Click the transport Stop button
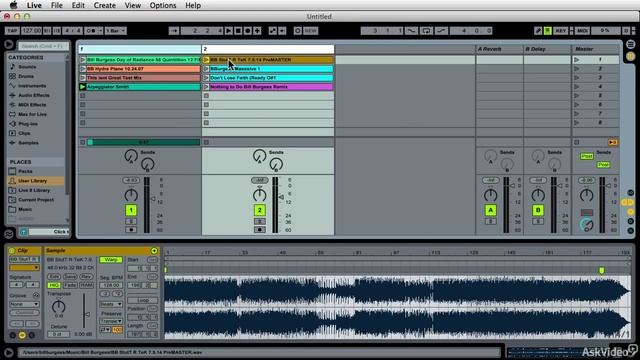Image resolution: width=640 pixels, height=360 pixels. [x=238, y=31]
